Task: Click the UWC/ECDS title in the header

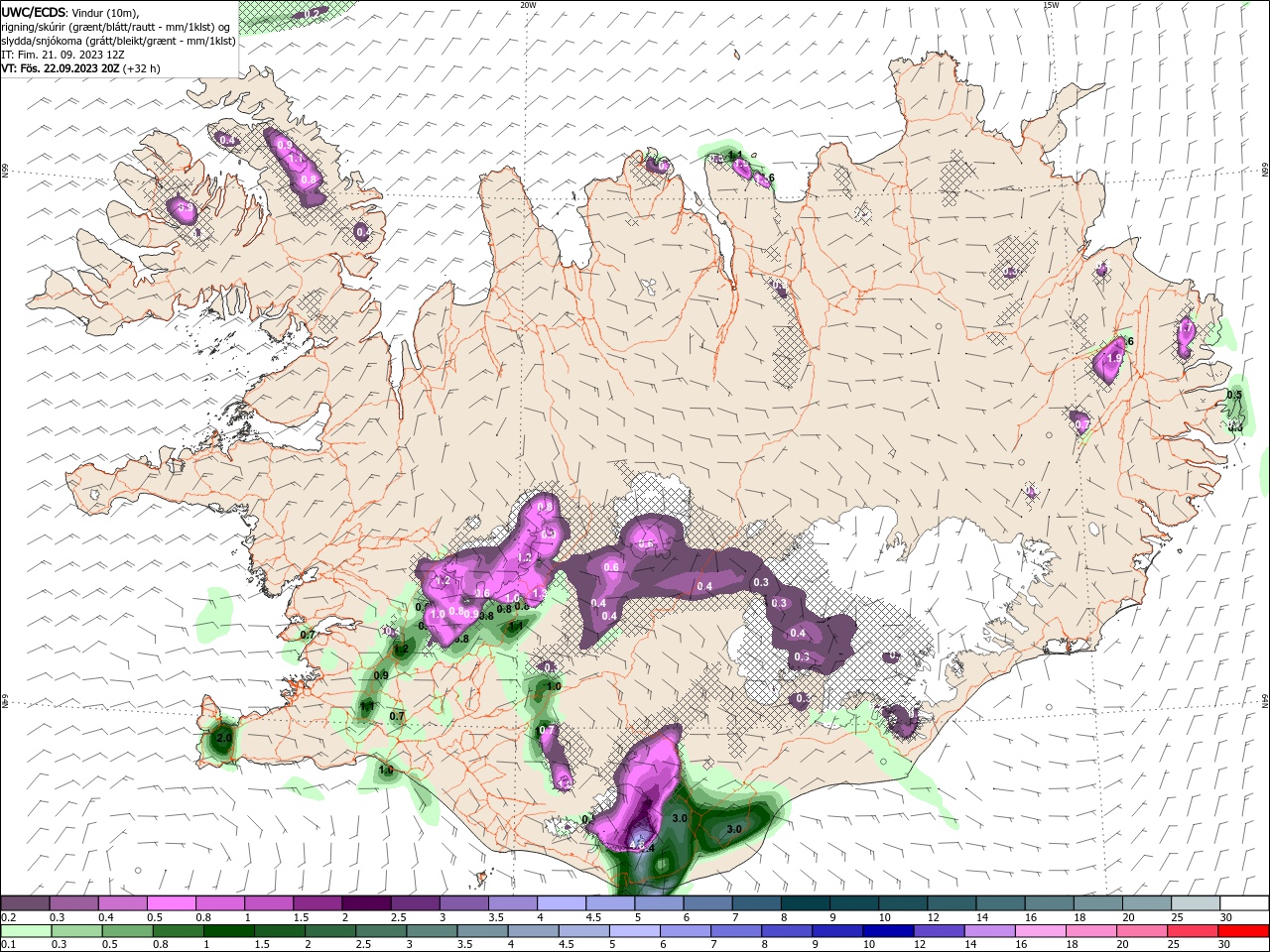Action: 34,12
